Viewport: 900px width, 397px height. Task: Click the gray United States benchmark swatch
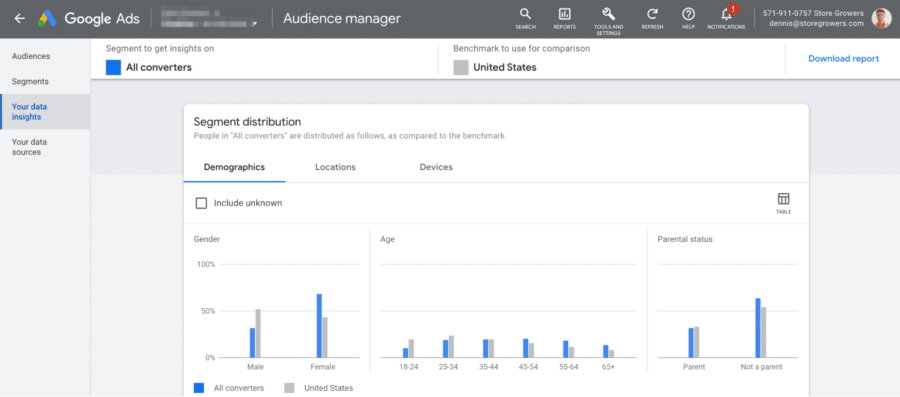tap(461, 67)
